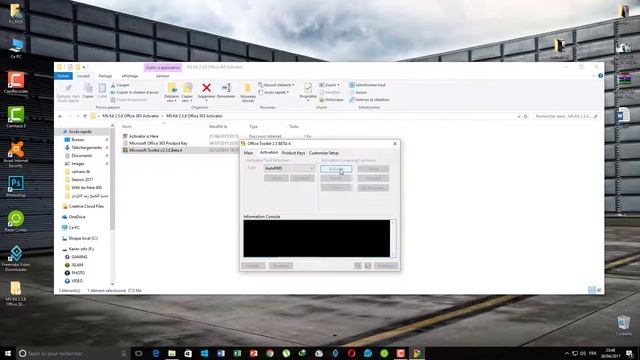The image size is (640, 360).
Task: Open PowerPoint from the taskbar
Action: click(x=253, y=353)
